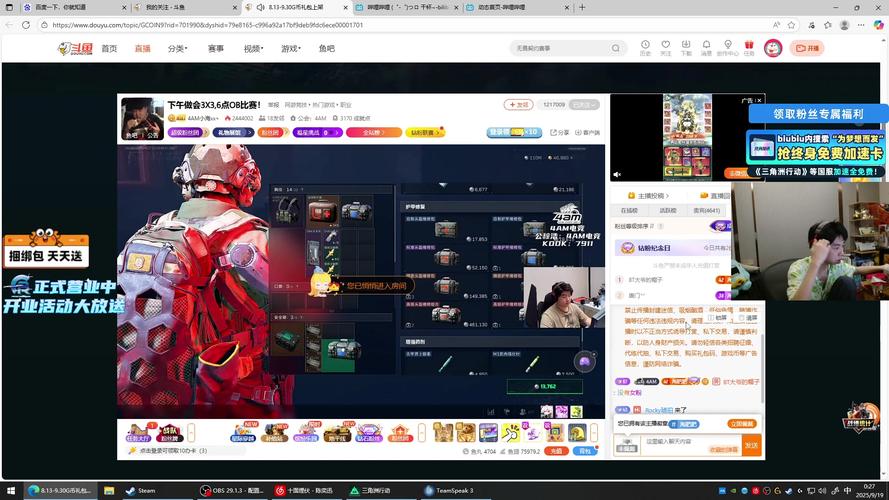Image resolution: width=889 pixels, height=500 pixels.
Task: Expand the 游戏 dropdown menu
Action: [x=291, y=48]
